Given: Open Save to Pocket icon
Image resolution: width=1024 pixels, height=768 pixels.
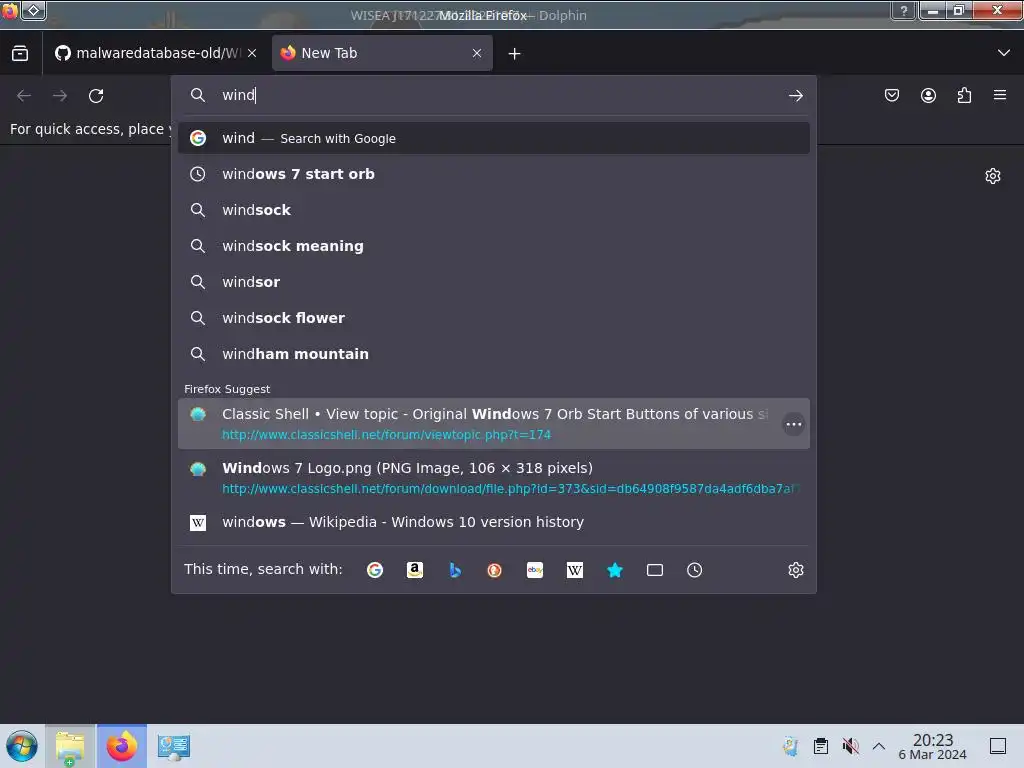Looking at the screenshot, I should coord(891,96).
